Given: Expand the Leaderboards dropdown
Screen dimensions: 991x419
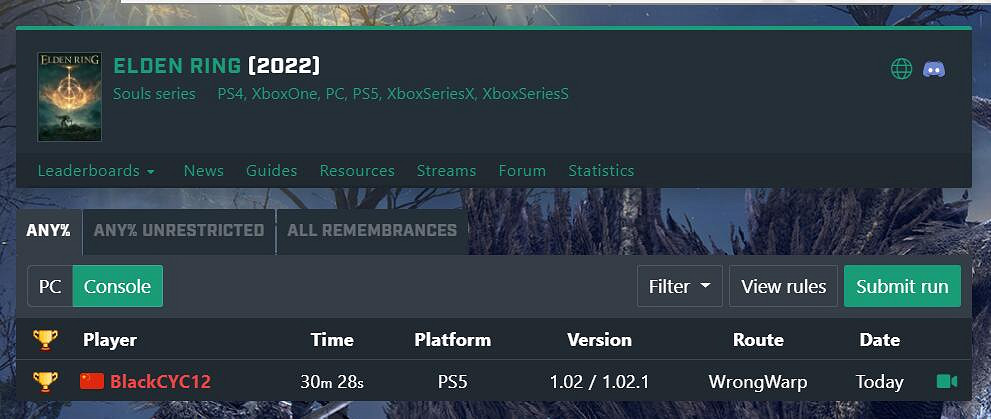Looking at the screenshot, I should 96,171.
